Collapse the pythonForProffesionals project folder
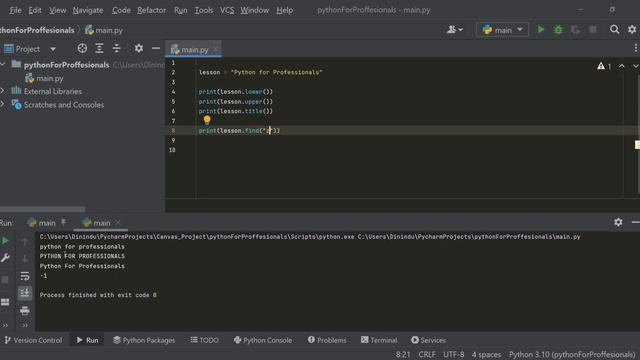 (3, 64)
